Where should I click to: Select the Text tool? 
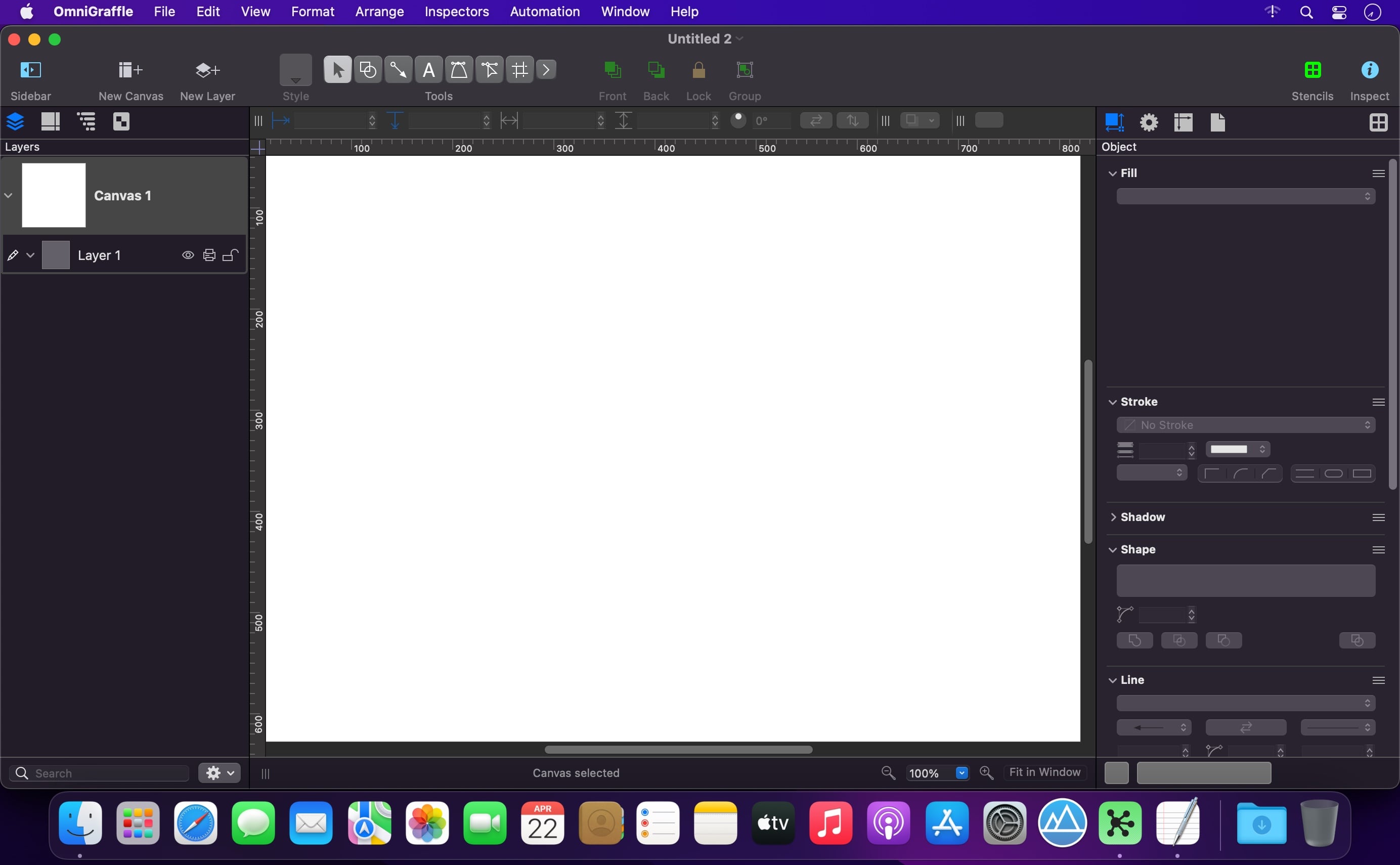(428, 70)
